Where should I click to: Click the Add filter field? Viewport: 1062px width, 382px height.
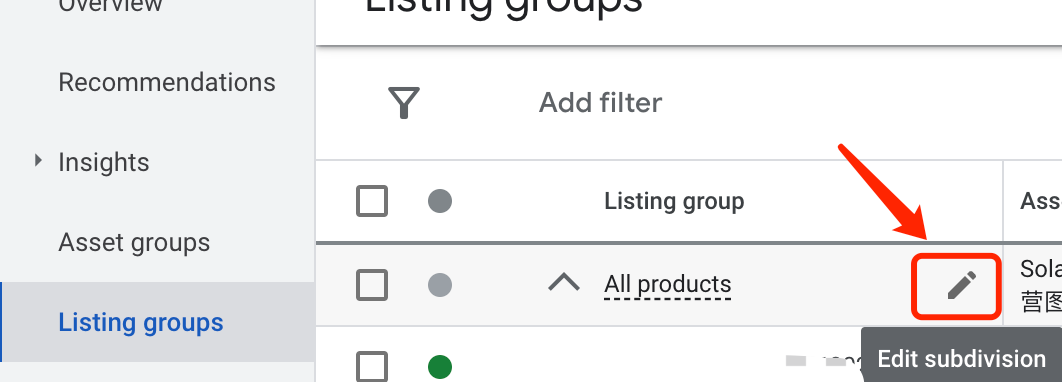(600, 103)
